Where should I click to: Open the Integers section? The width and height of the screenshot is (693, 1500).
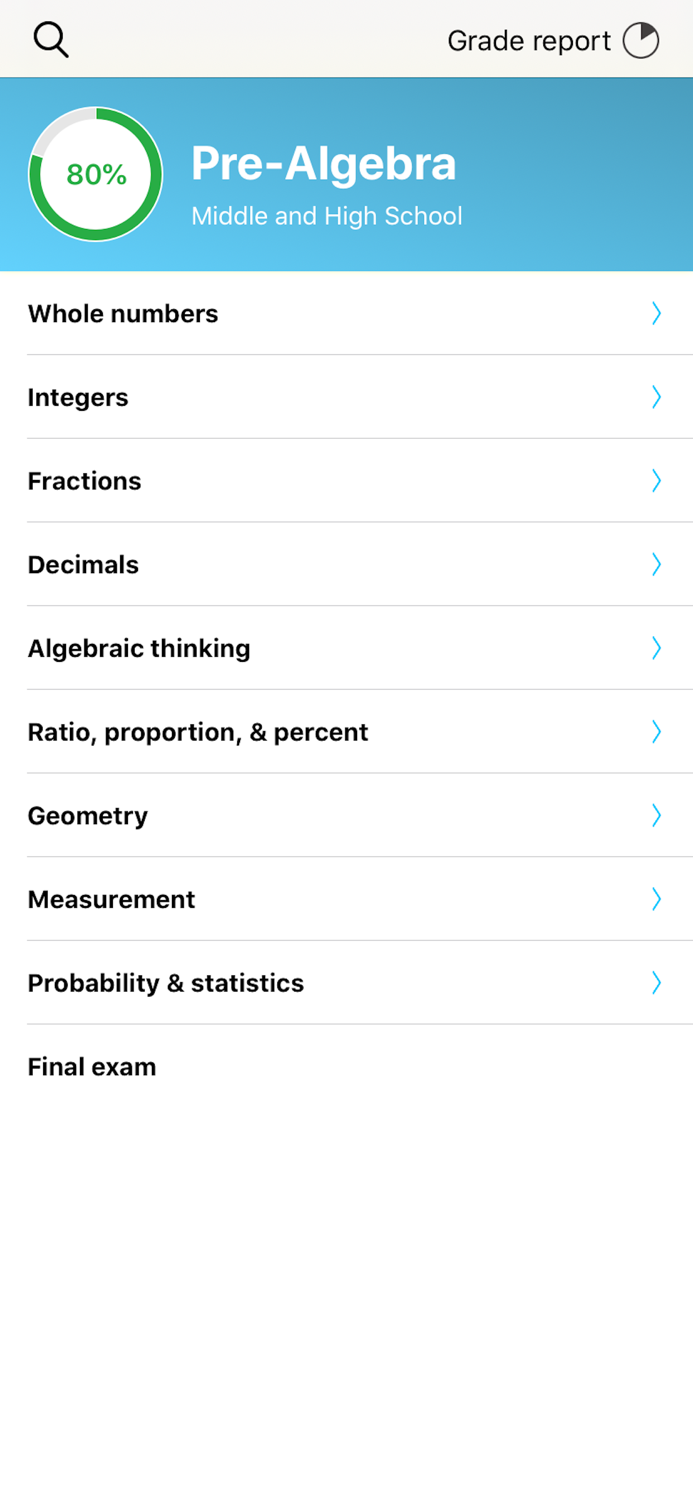tap(78, 397)
